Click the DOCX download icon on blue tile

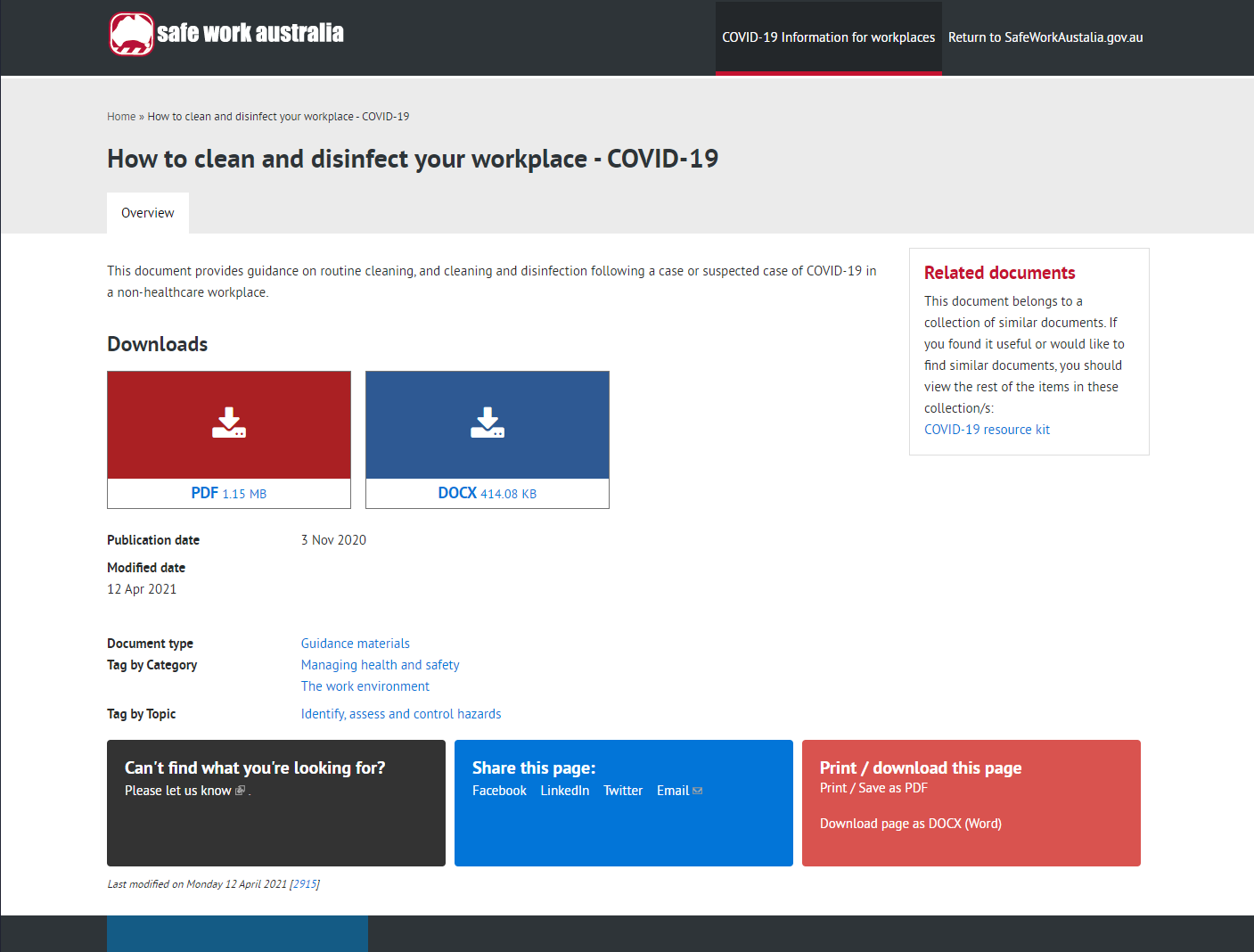488,423
